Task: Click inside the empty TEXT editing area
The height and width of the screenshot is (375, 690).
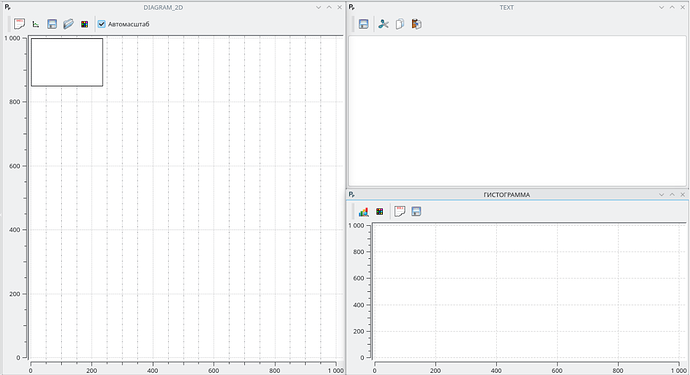Action: [x=518, y=111]
